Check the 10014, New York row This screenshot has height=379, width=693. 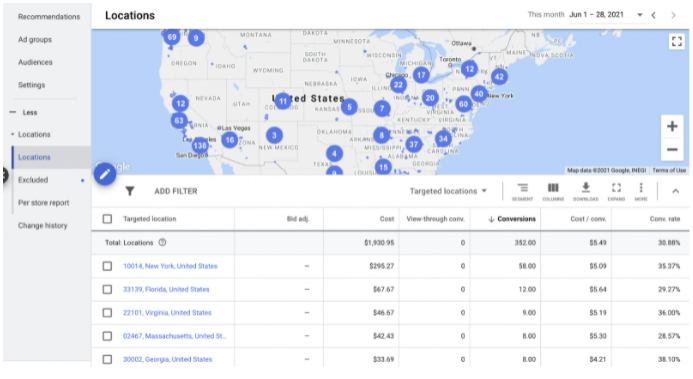(x=107, y=266)
